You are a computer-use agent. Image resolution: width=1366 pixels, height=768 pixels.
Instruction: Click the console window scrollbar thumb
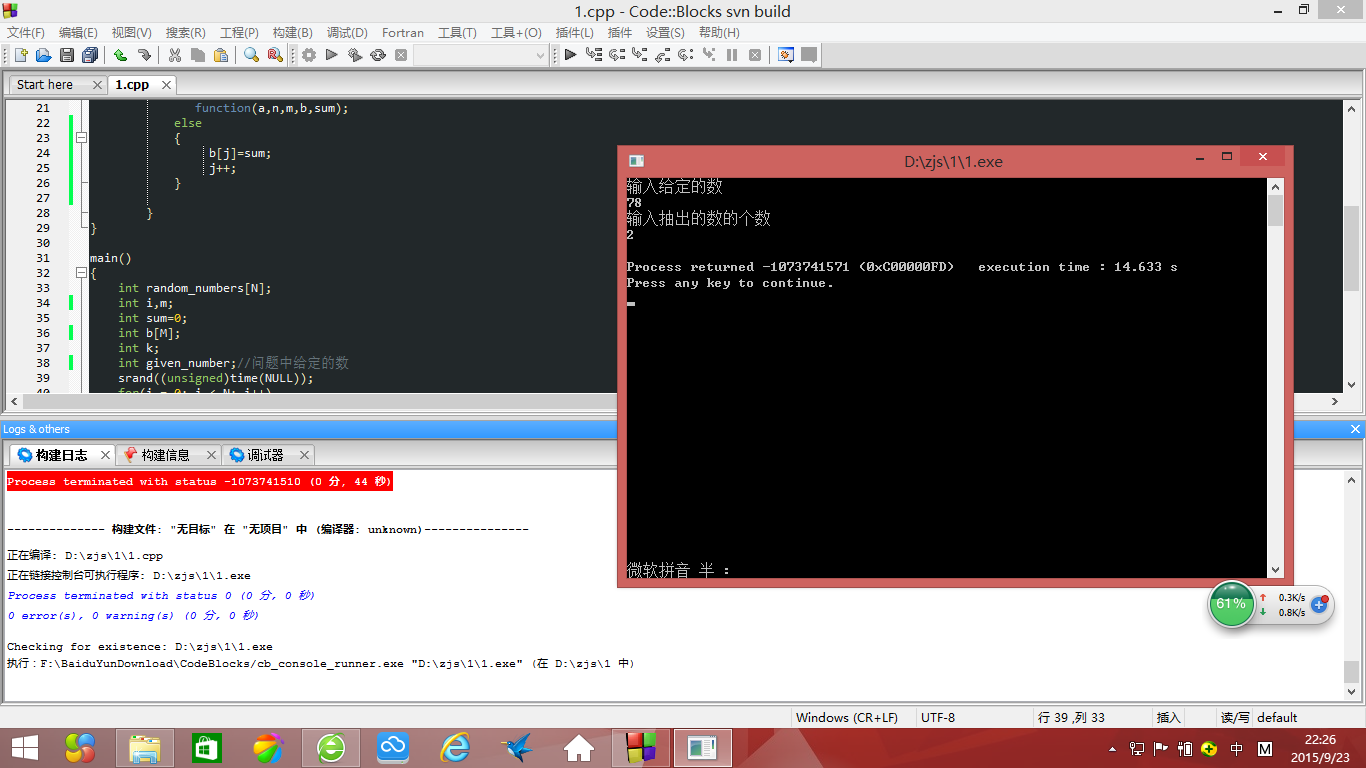[x=1275, y=211]
